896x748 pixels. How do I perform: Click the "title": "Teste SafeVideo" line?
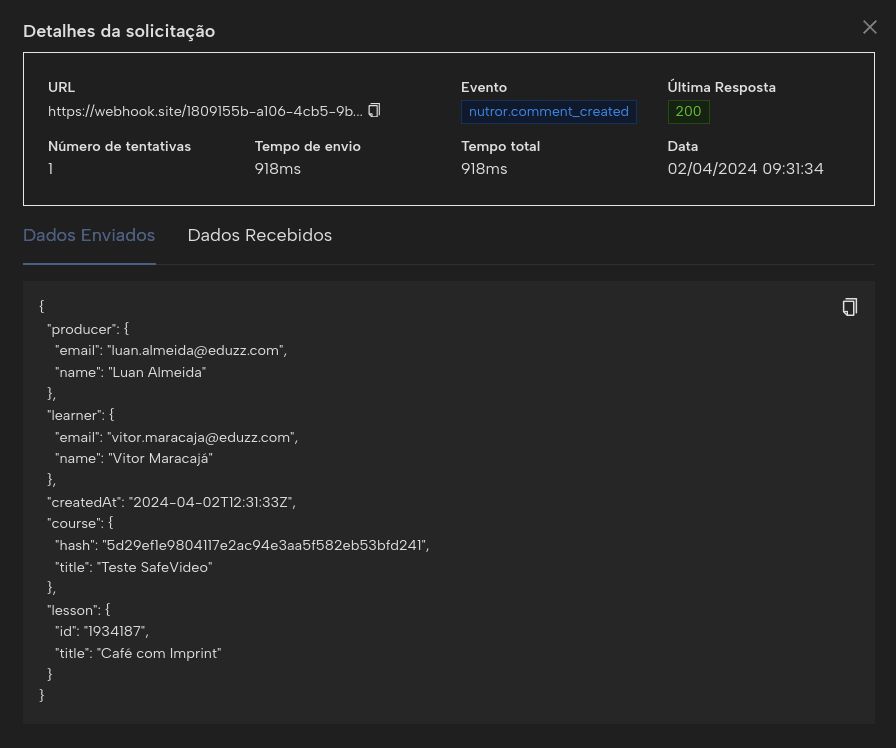[x=134, y=567]
